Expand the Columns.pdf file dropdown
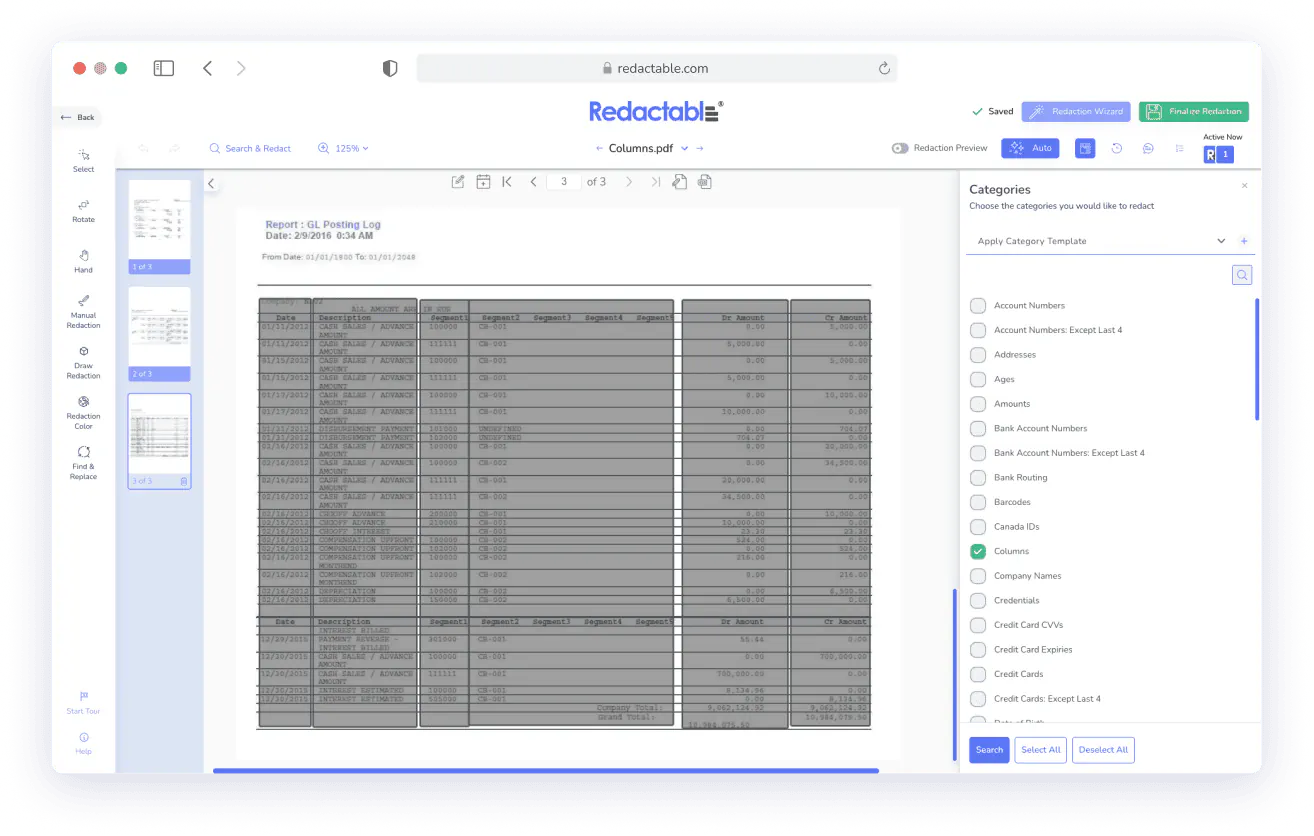Screen dimensions: 1314x836 pos(685,148)
